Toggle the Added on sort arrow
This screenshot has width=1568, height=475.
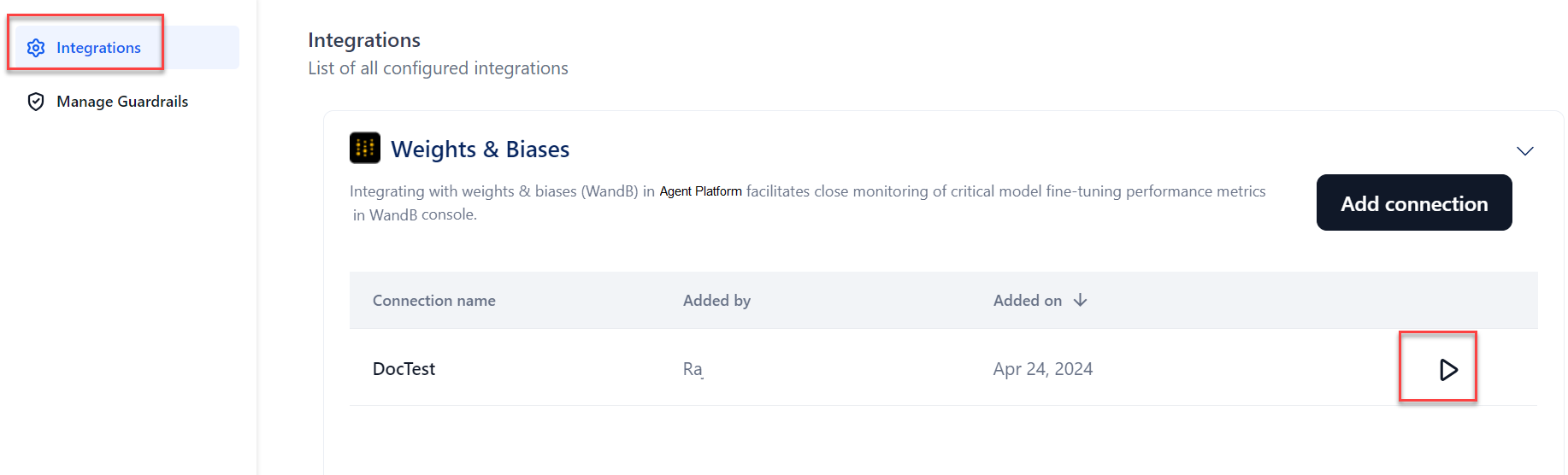pyautogui.click(x=1081, y=300)
